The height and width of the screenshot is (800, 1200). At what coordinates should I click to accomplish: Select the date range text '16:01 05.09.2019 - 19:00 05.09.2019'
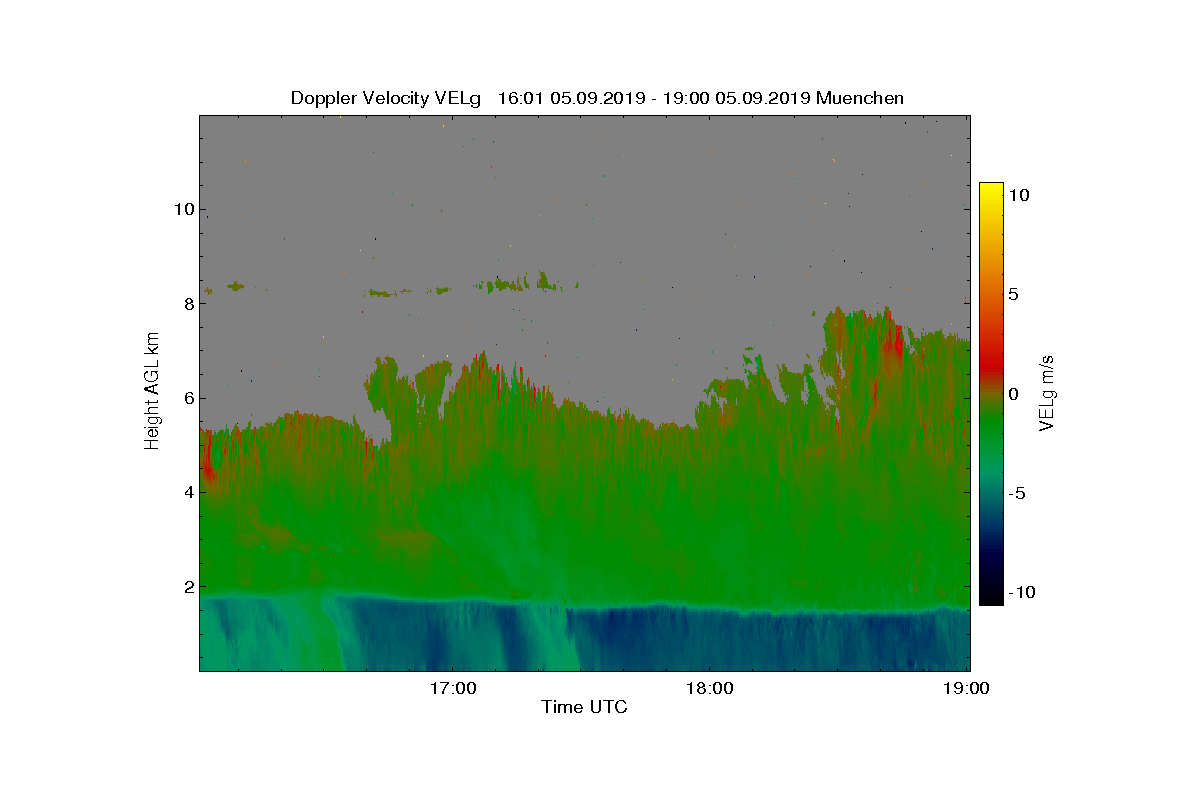[654, 98]
